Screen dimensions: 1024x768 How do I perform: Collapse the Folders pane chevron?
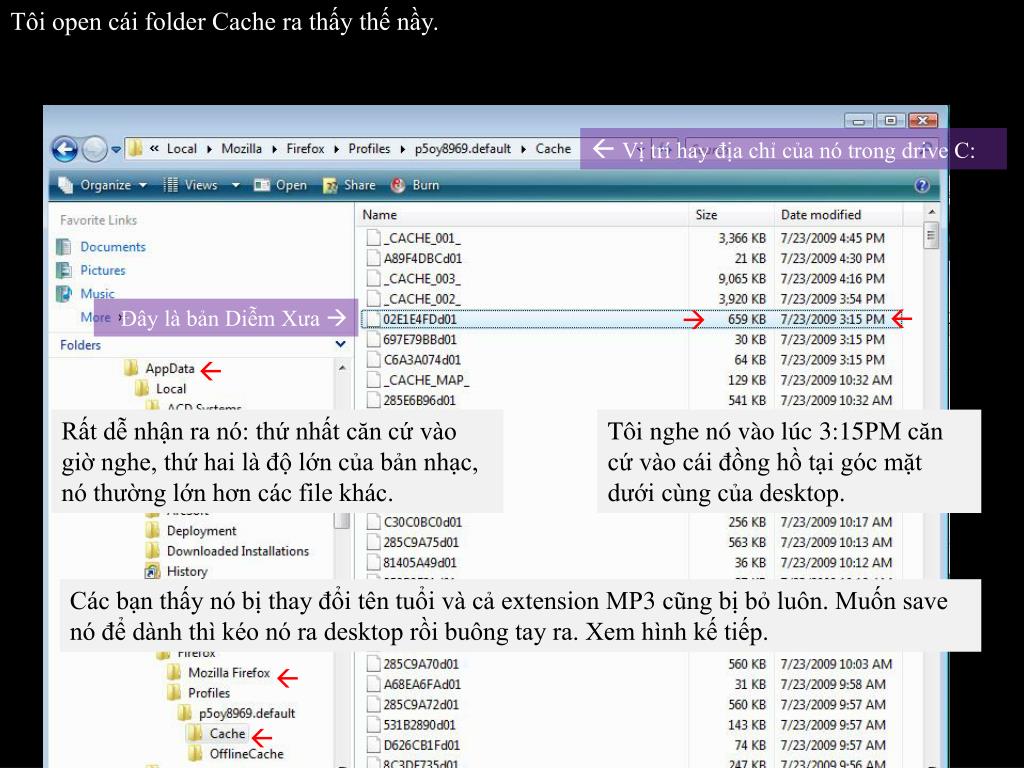[340, 344]
